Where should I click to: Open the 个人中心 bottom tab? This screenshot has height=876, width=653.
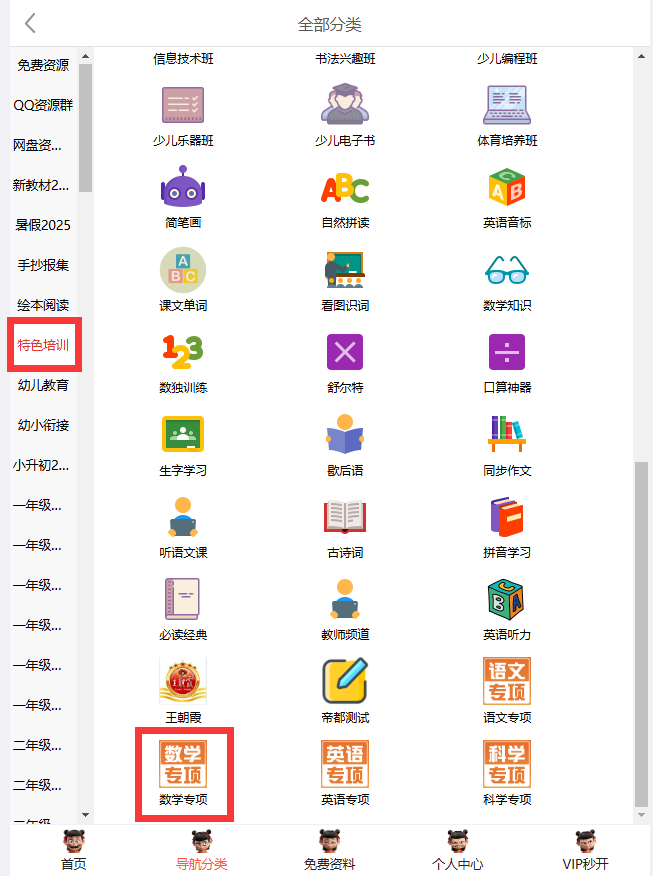[x=457, y=851]
